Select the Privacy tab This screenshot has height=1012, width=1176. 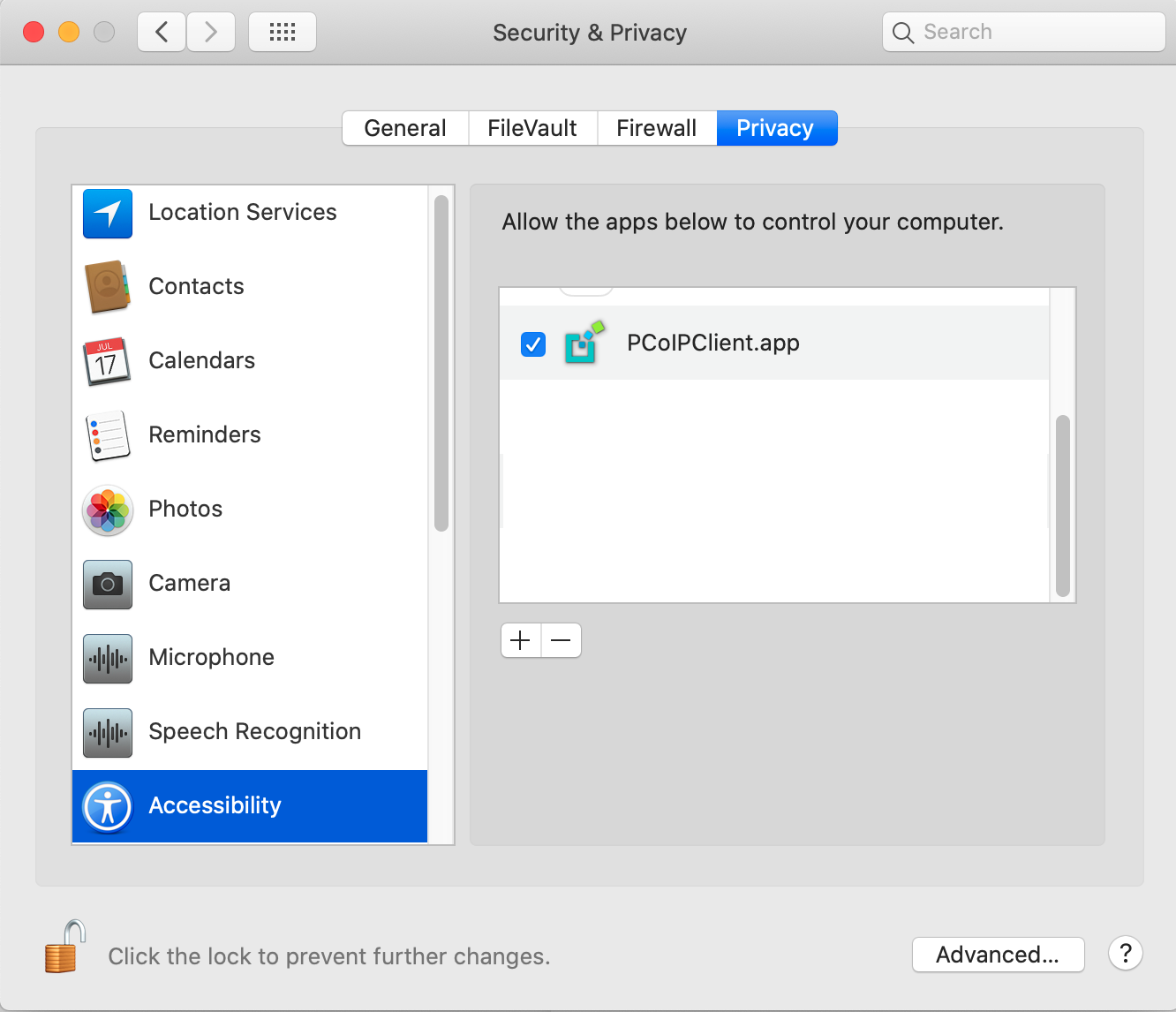coord(775,128)
